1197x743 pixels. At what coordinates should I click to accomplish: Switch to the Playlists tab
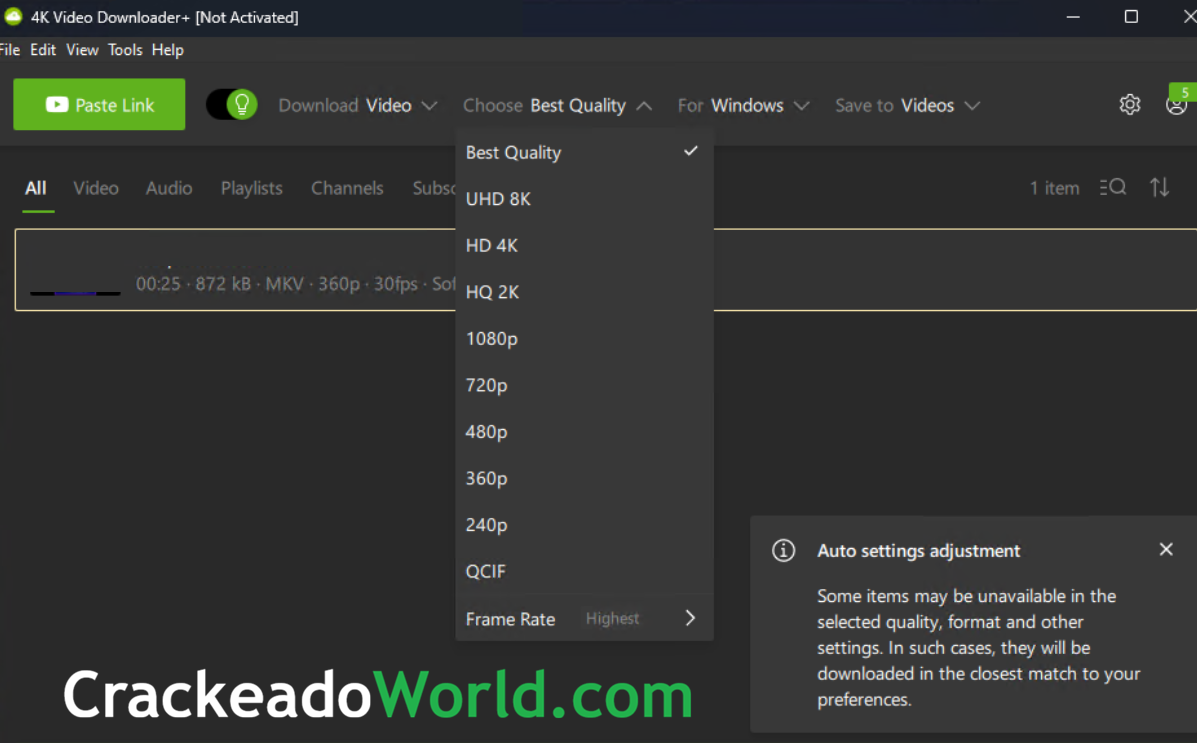coord(252,188)
